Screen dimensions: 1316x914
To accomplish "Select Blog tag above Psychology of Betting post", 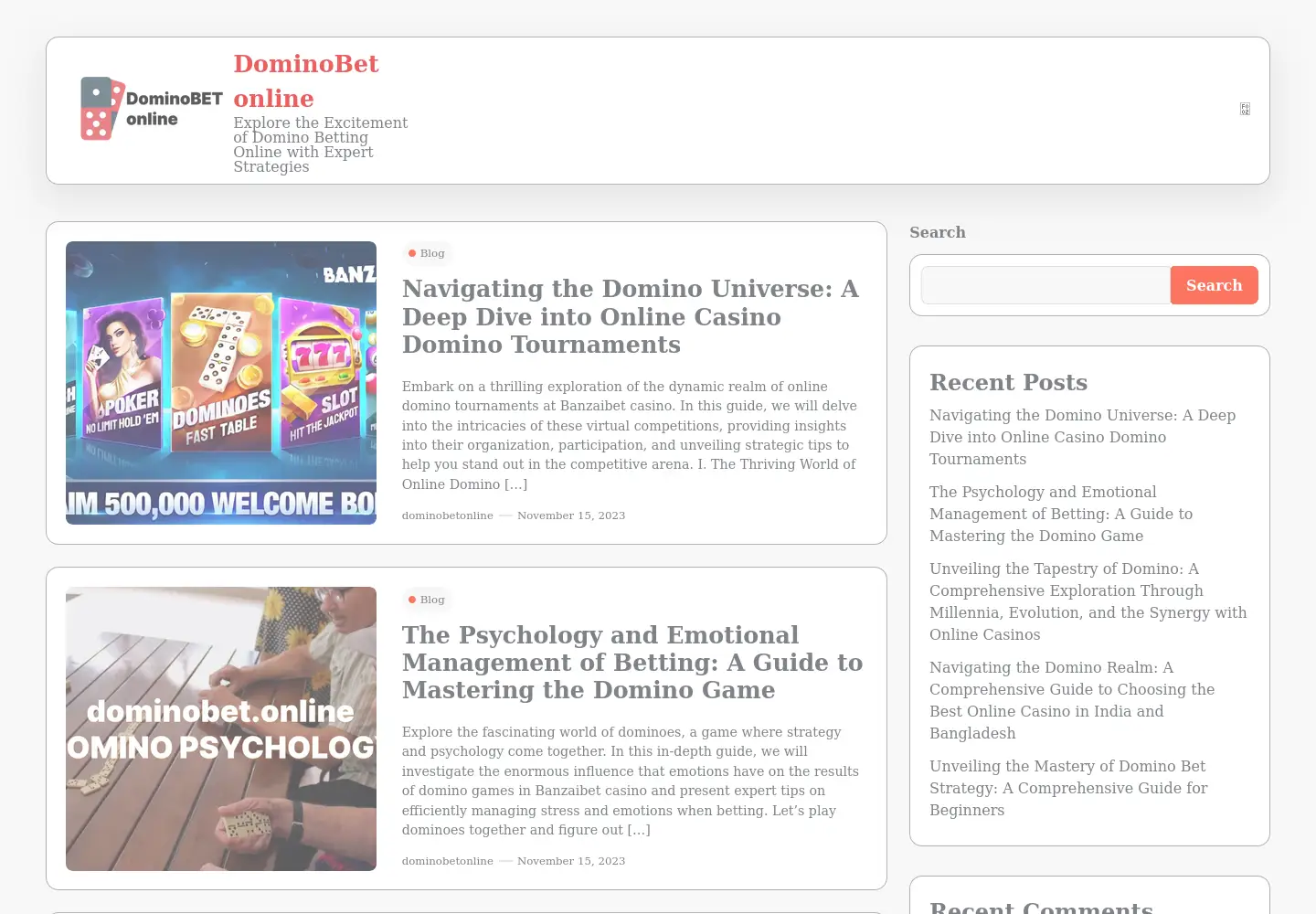I will [x=427, y=600].
